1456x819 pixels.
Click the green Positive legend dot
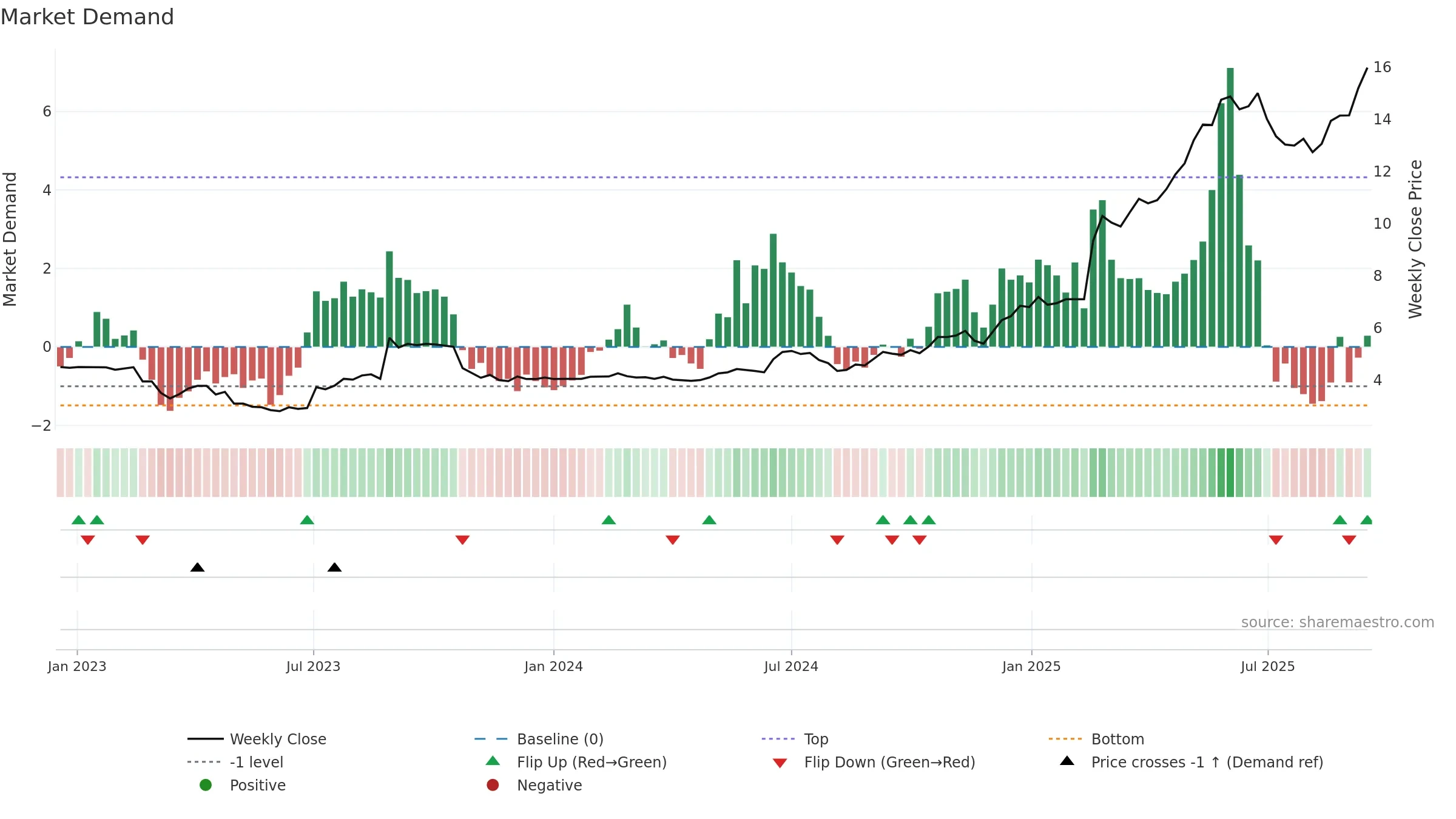pos(206,785)
